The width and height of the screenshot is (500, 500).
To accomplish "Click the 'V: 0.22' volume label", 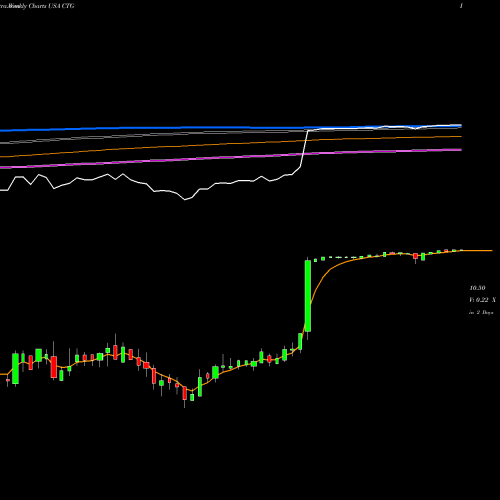I will click(479, 300).
